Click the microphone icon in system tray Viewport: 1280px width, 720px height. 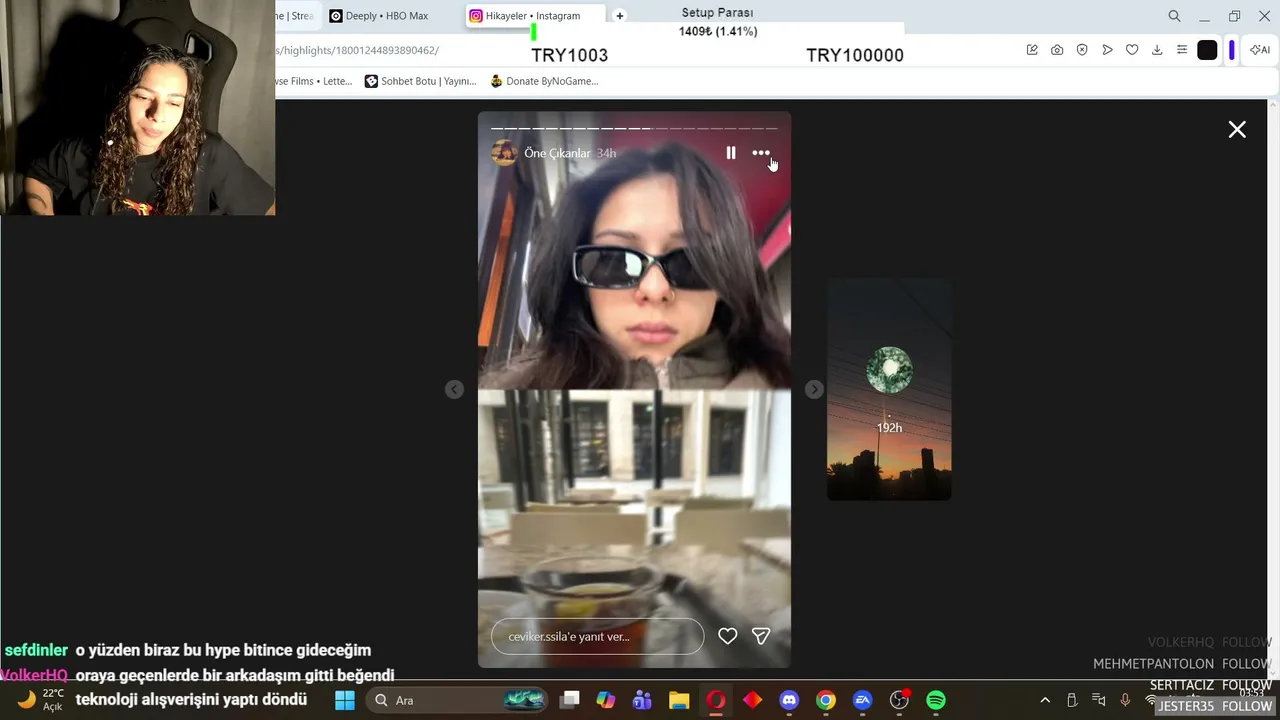(x=1125, y=700)
